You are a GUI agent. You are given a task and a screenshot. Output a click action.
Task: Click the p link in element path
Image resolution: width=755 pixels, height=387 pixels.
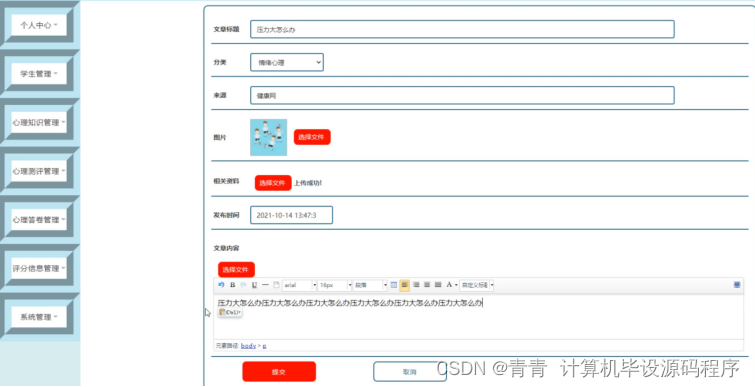click(x=264, y=346)
